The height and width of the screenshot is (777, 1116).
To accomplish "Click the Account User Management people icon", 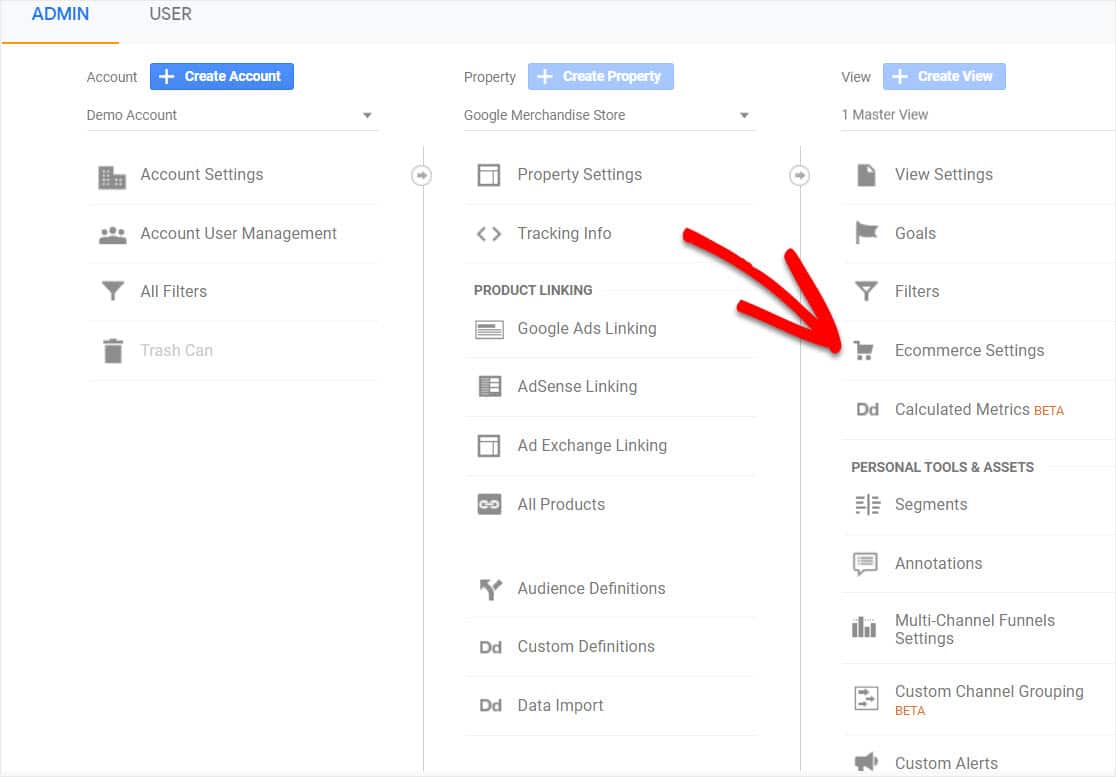I will [112, 235].
